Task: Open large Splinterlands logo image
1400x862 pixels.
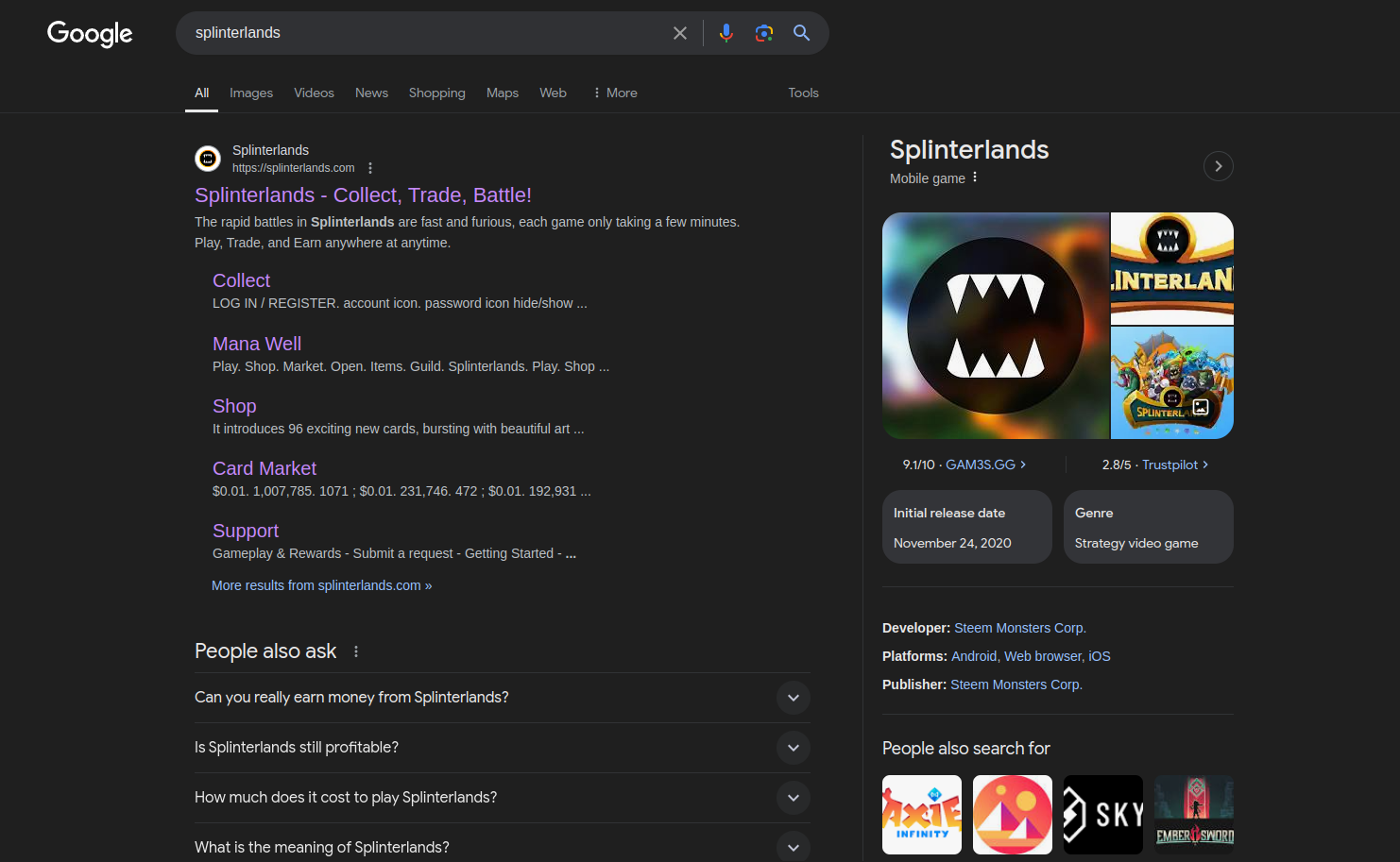Action: 996,326
